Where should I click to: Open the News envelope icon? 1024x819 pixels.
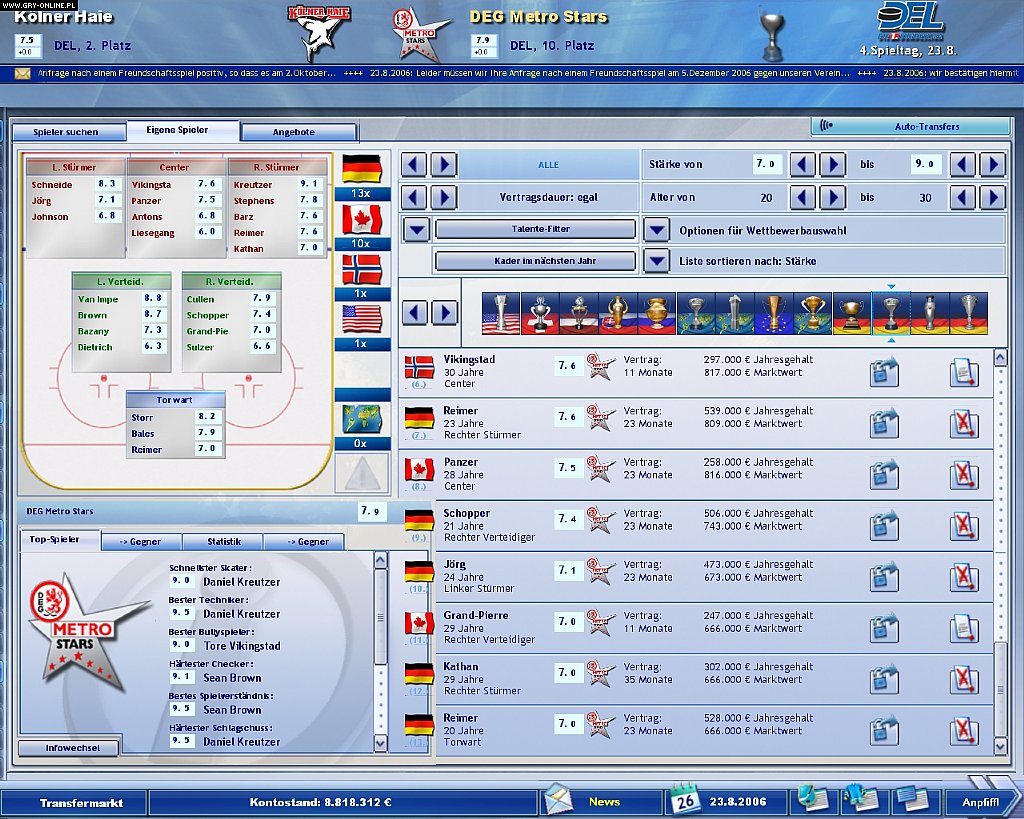[560, 801]
